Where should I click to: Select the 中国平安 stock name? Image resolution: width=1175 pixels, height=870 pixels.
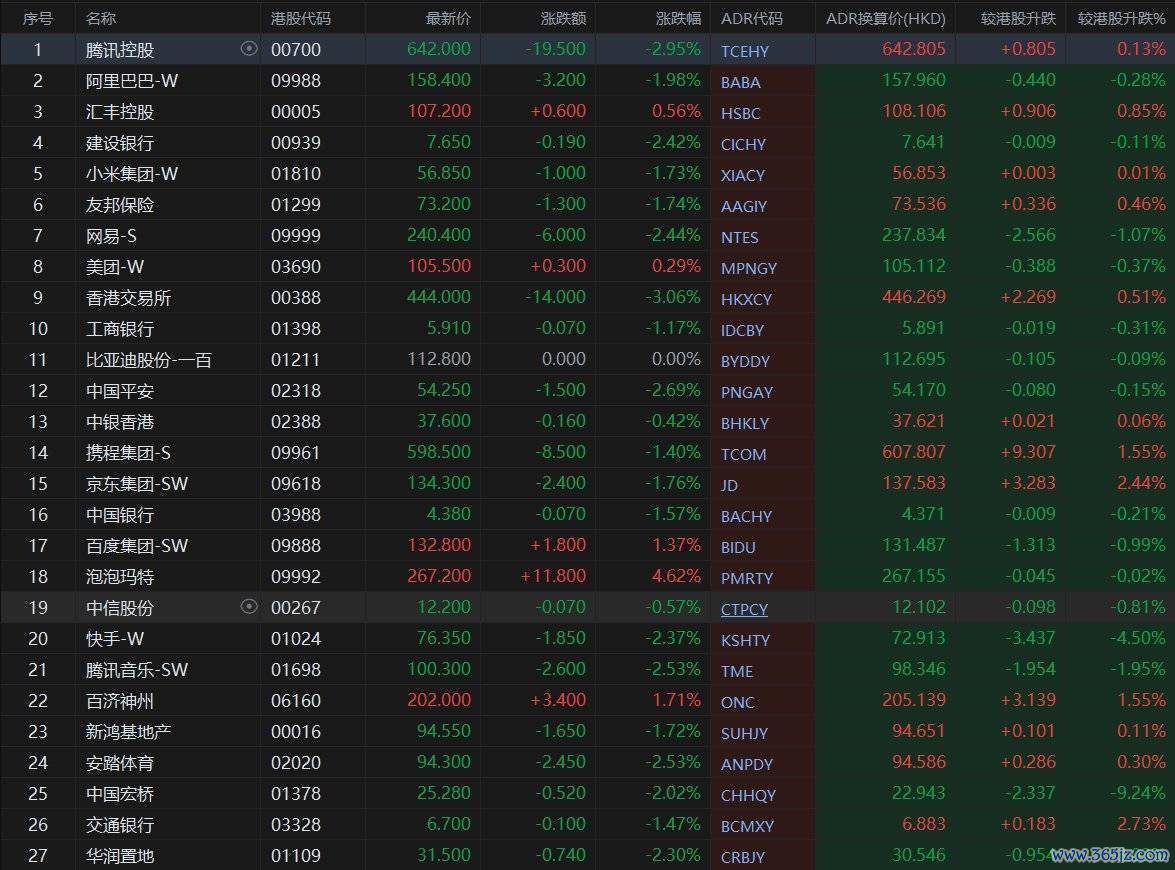pyautogui.click(x=120, y=391)
